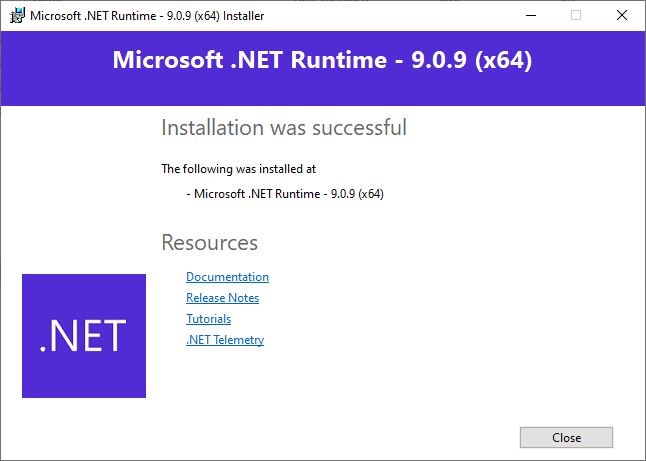This screenshot has width=646, height=461.
Task: Click the installer icon in the title bar
Action: [x=16, y=15]
